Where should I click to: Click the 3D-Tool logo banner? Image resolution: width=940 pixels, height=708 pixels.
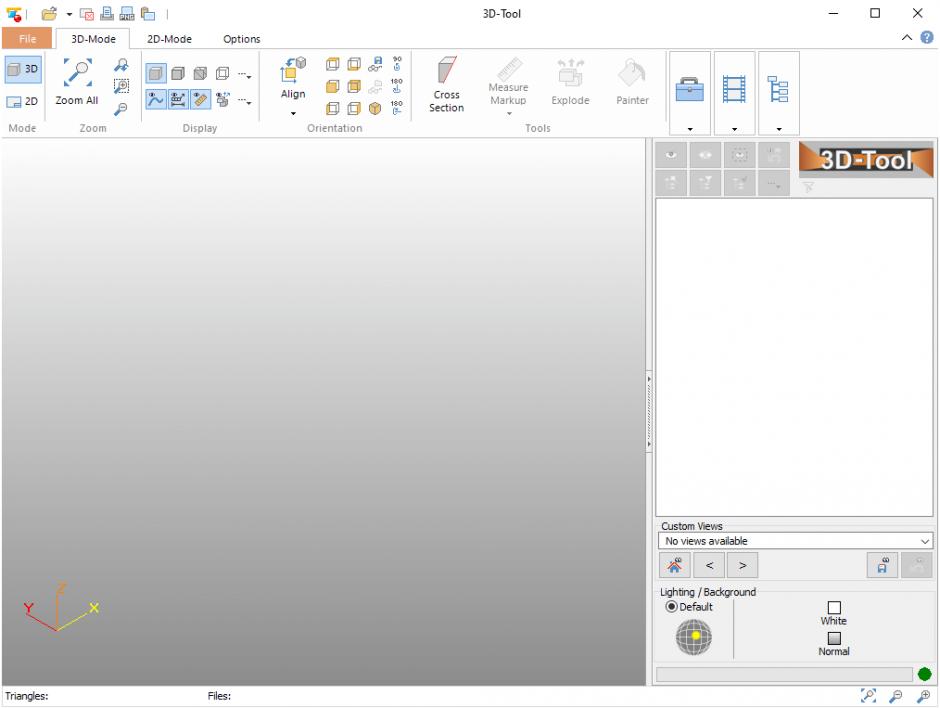click(x=866, y=159)
